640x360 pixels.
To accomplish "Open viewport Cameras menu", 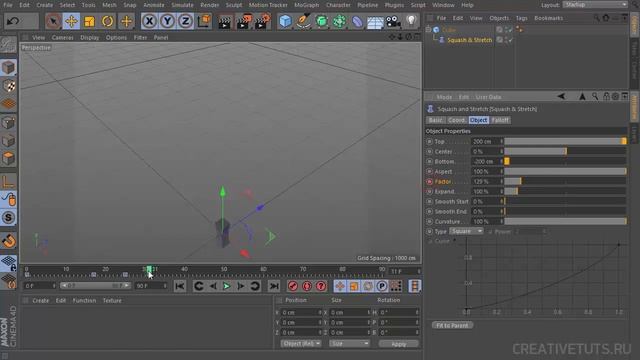I will 62,37.
